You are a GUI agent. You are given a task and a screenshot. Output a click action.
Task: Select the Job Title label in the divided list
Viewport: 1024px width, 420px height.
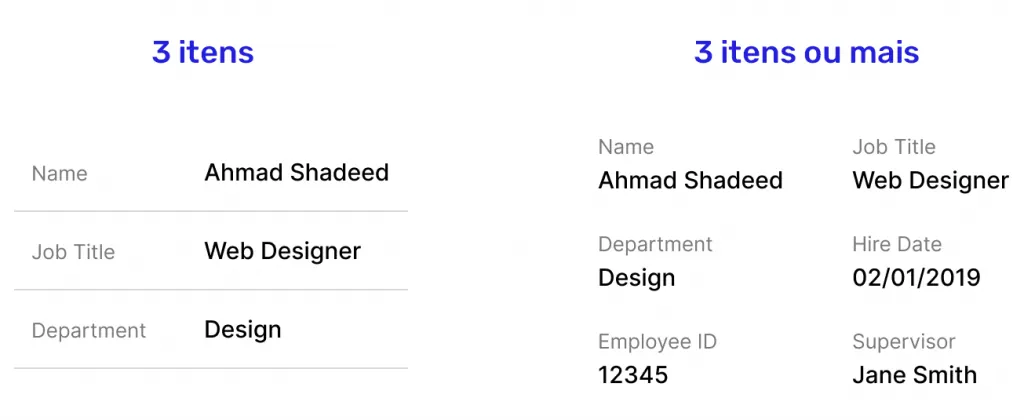click(x=73, y=252)
